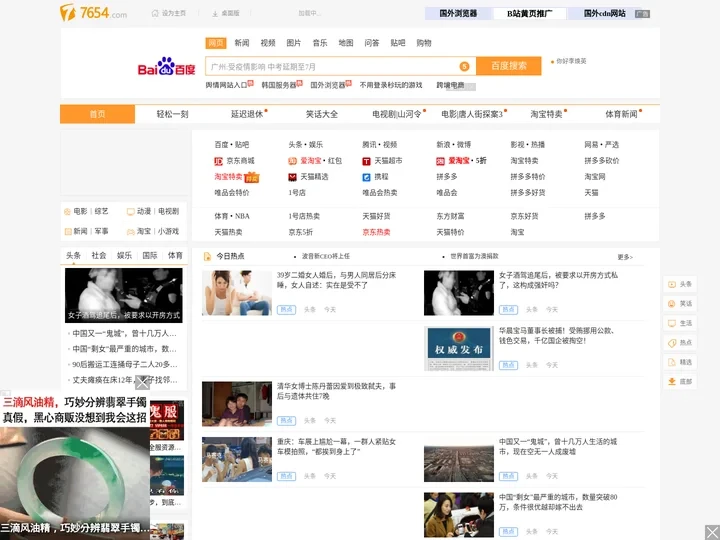Open the aerial ghost city thumbnail

click(459, 459)
